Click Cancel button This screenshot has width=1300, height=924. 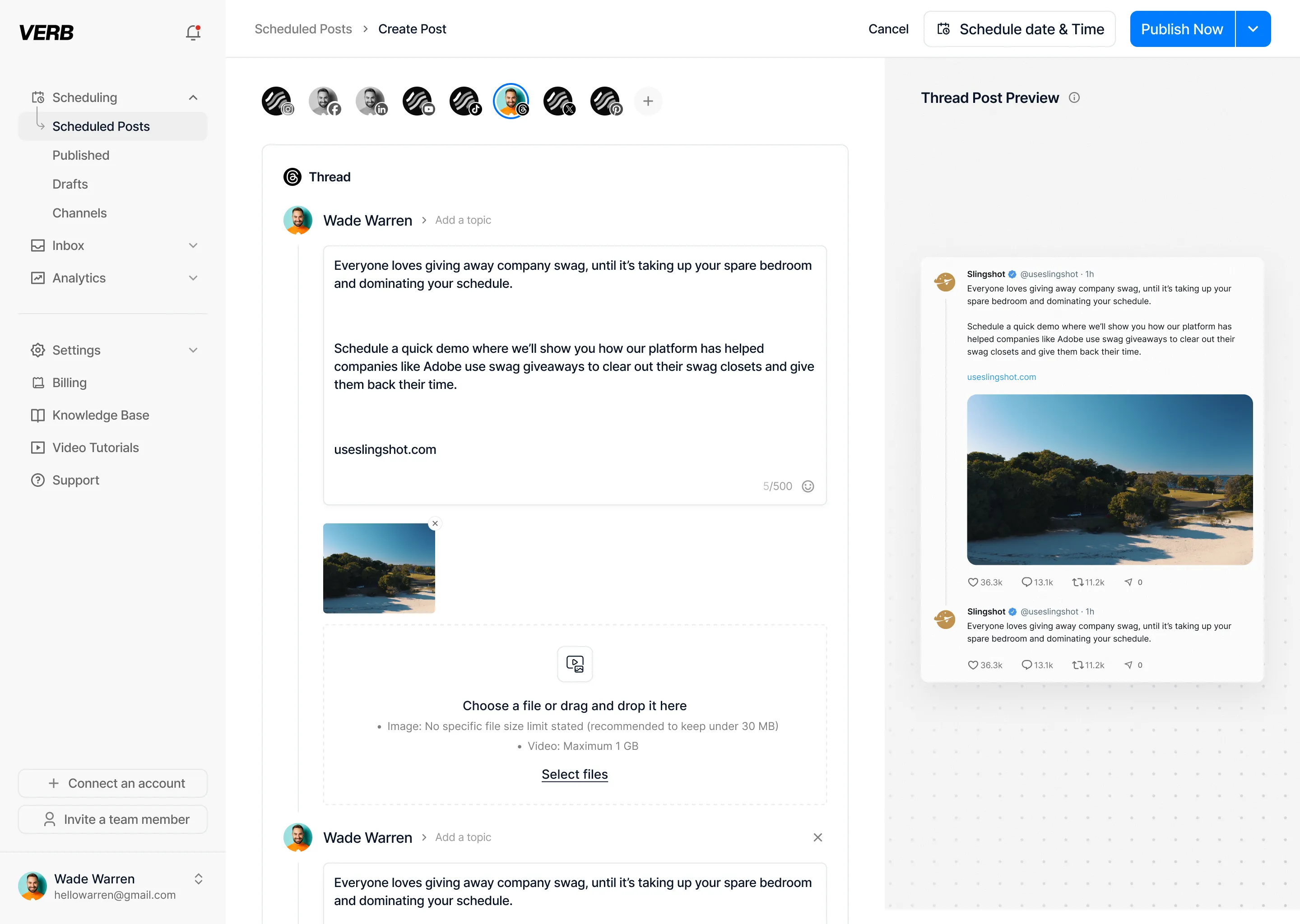[888, 29]
